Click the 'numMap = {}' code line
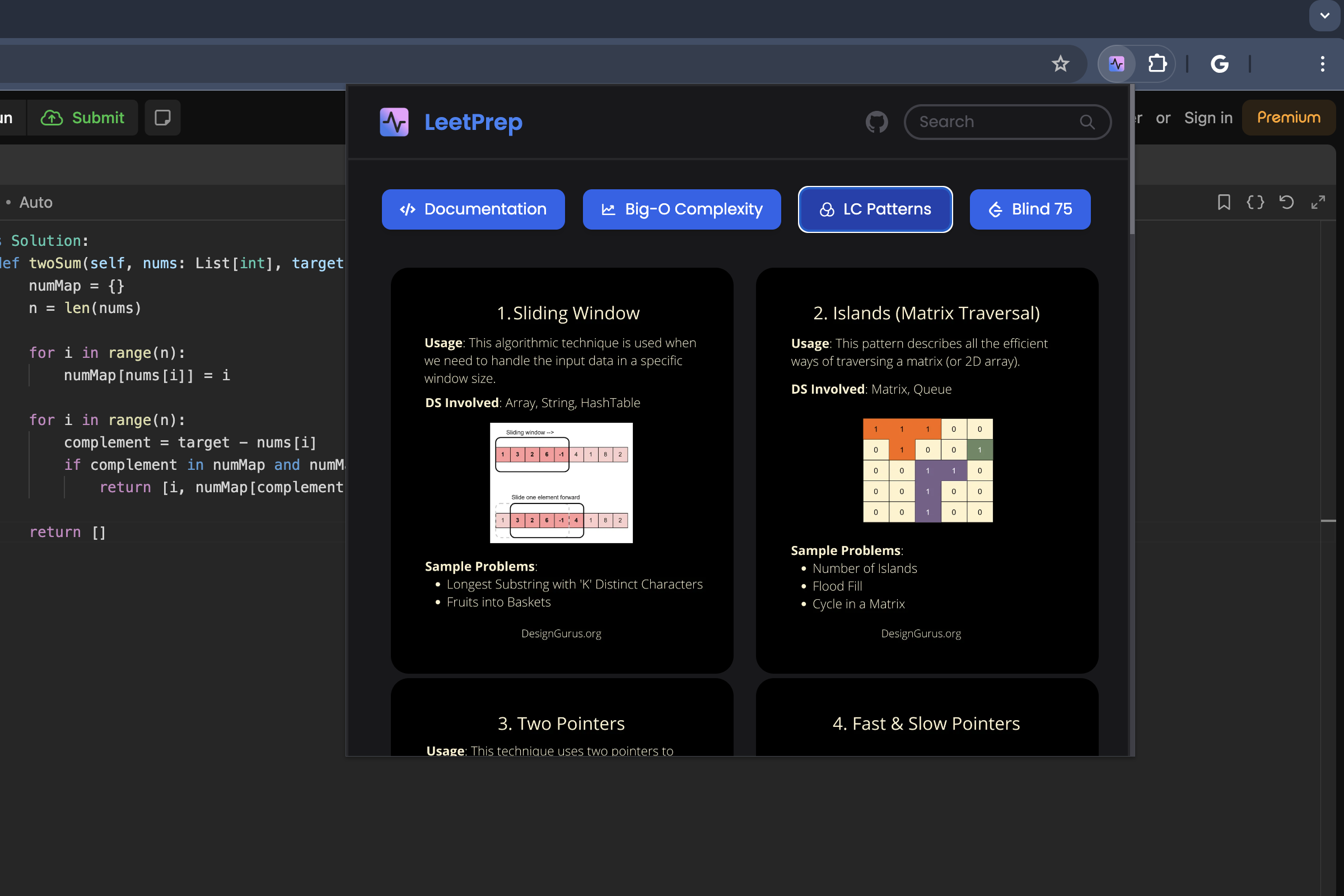The height and width of the screenshot is (896, 1344). (x=77, y=286)
